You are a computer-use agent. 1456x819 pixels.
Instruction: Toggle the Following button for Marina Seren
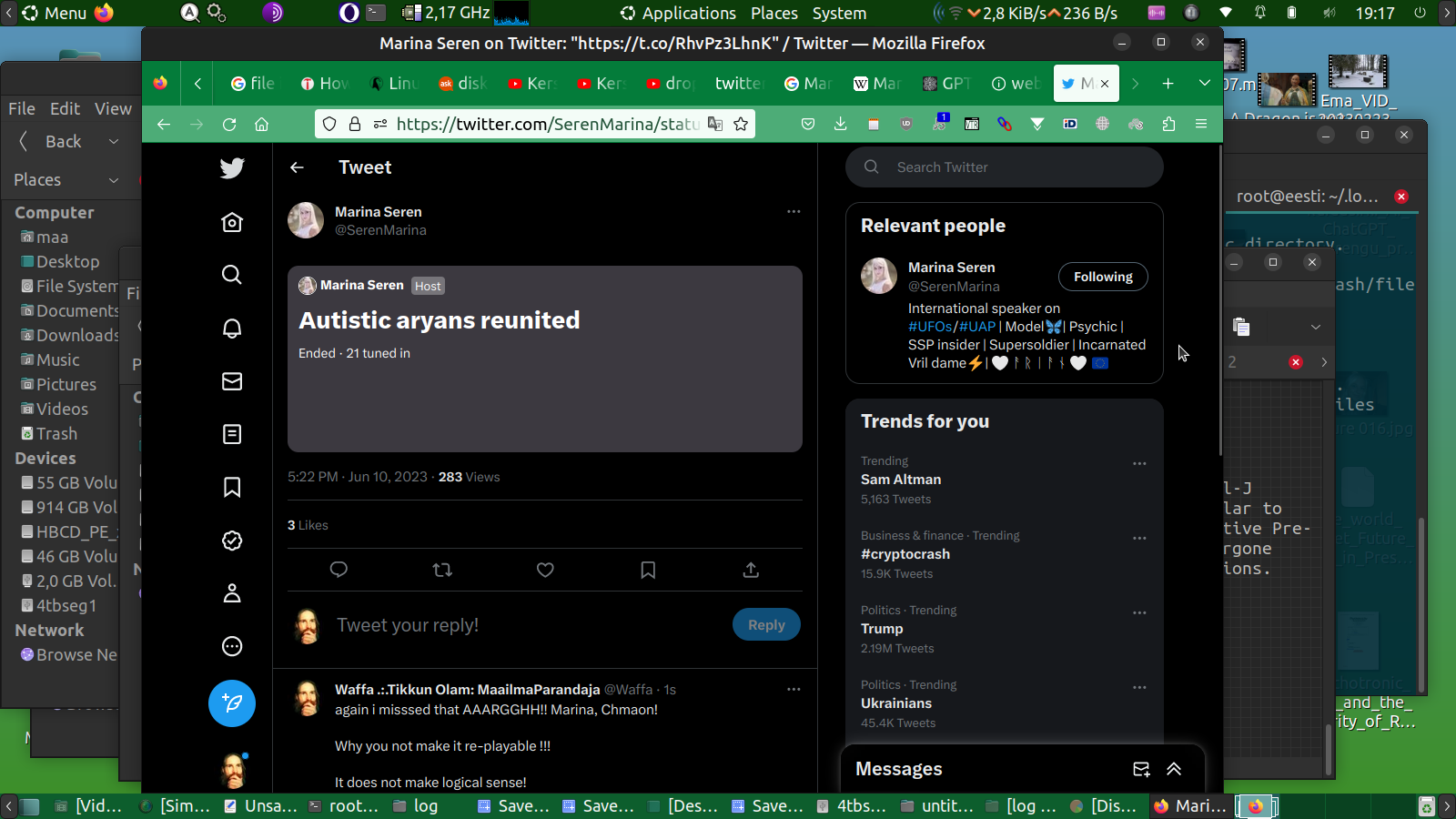click(x=1103, y=277)
